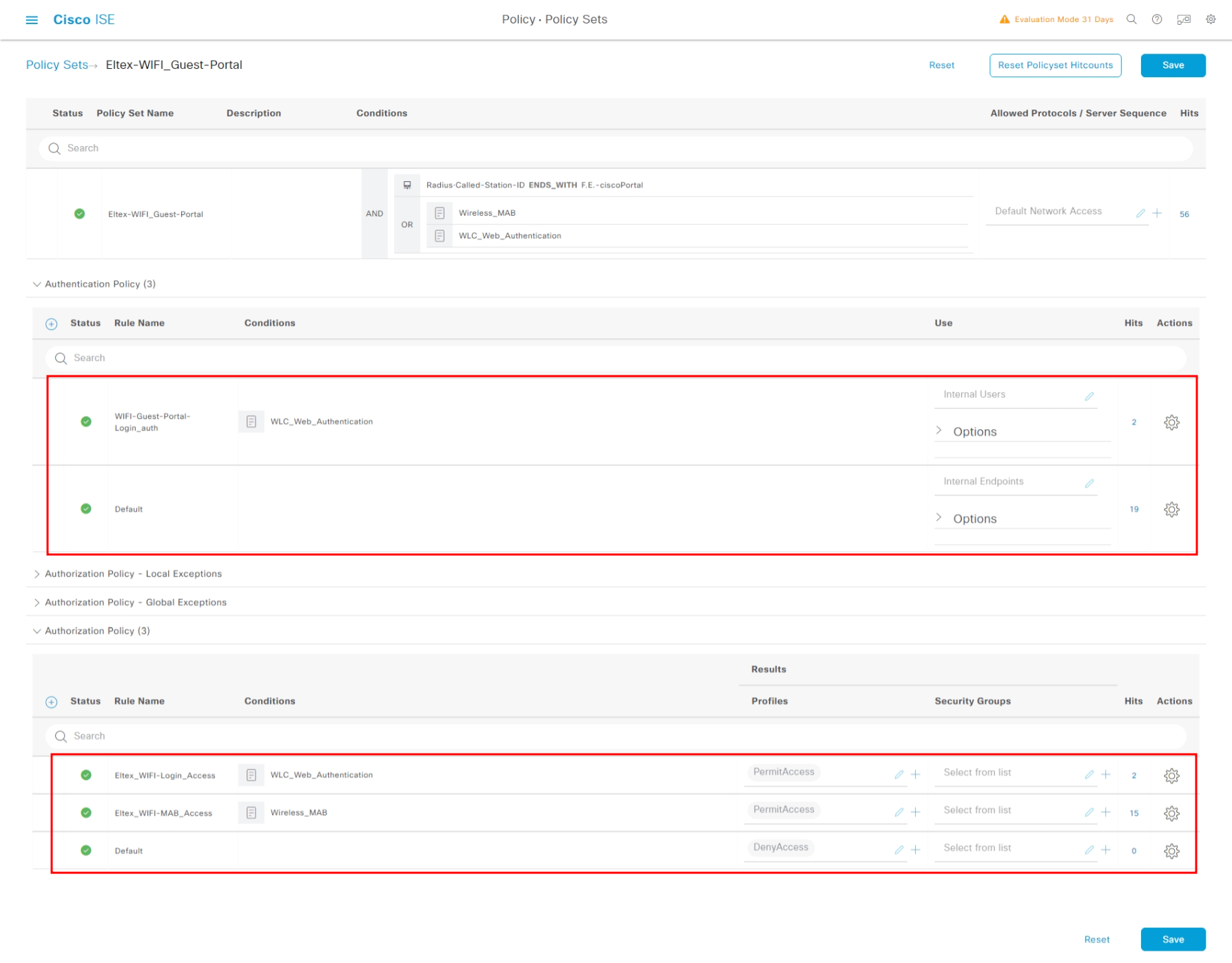1232x963 pixels.
Task: Focus the policy set Search field
Action: [x=616, y=149]
